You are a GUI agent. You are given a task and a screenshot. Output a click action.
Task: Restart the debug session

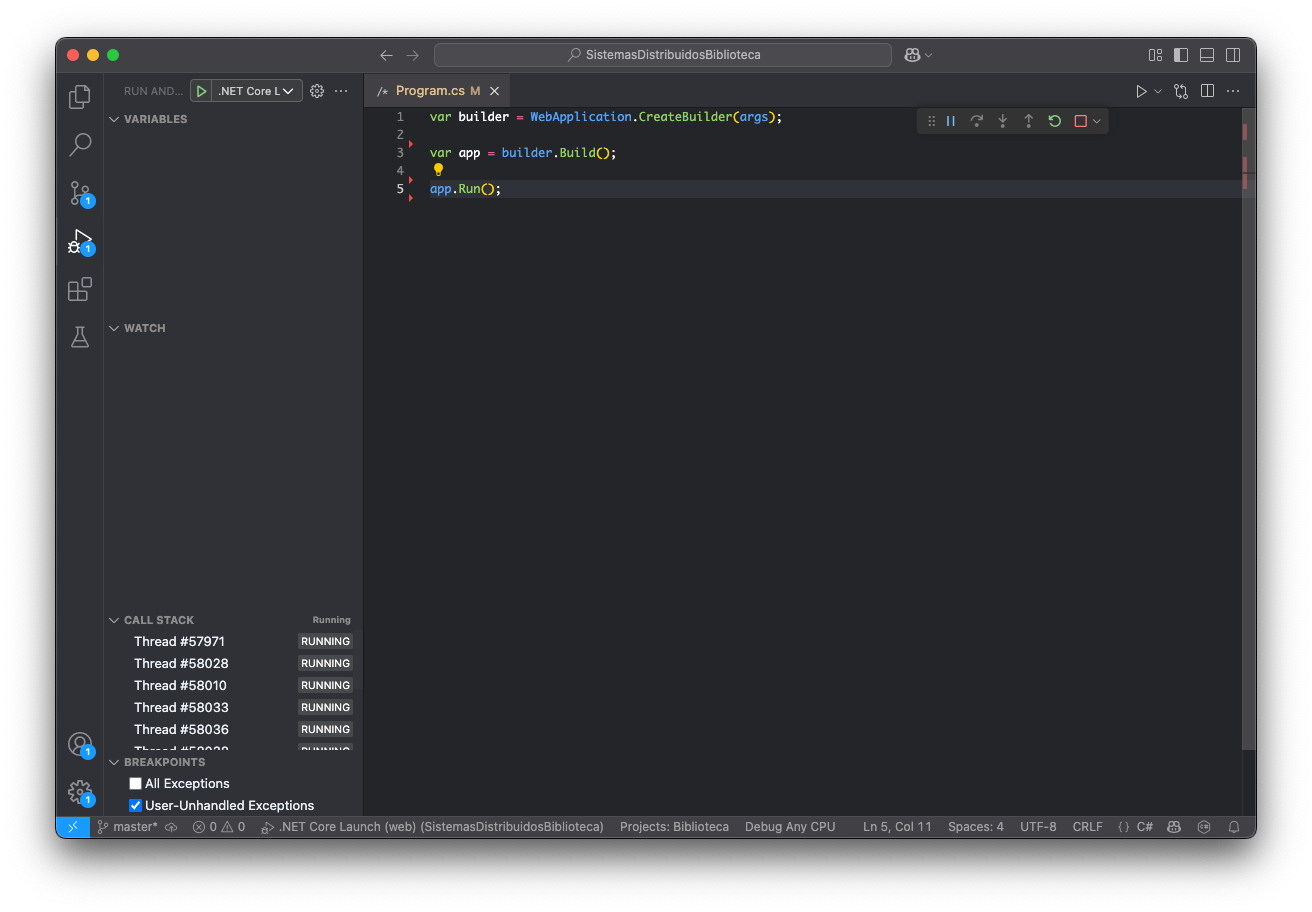pyautogui.click(x=1054, y=121)
